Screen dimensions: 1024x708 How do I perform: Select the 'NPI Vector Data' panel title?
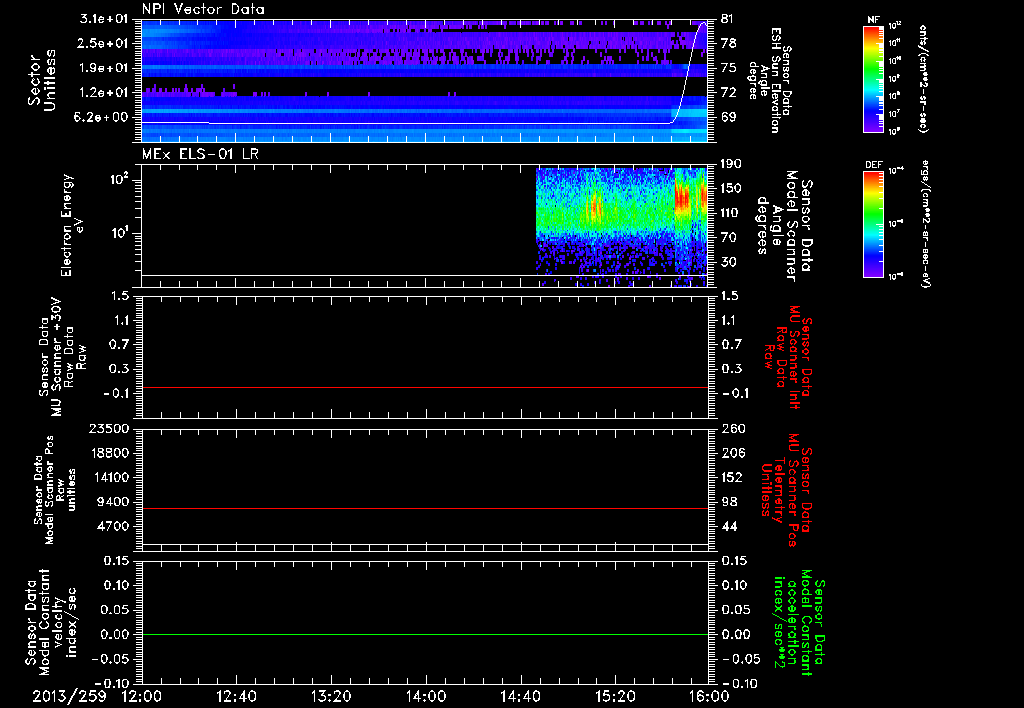[x=204, y=9]
